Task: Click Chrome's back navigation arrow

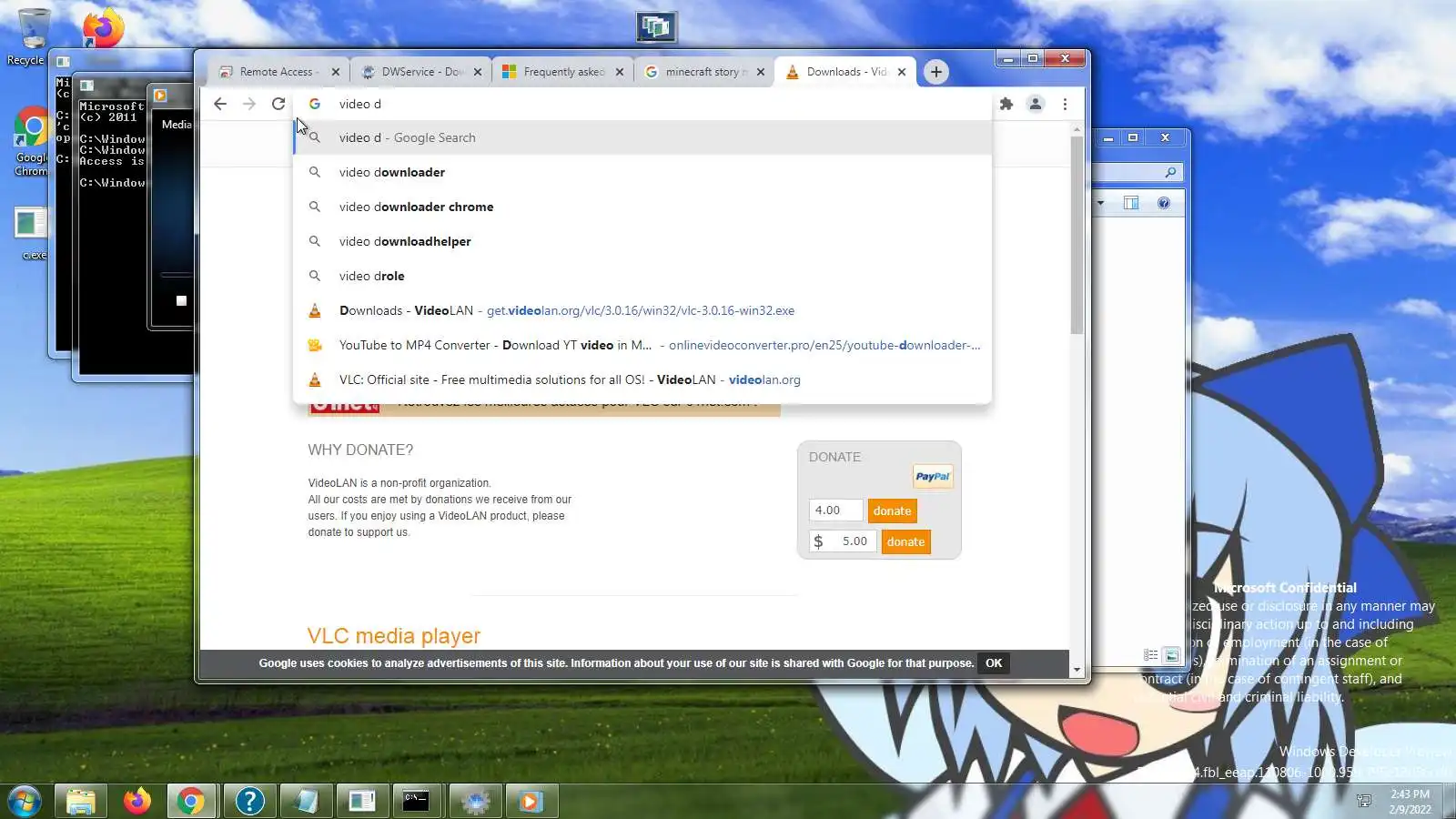Action: [220, 104]
